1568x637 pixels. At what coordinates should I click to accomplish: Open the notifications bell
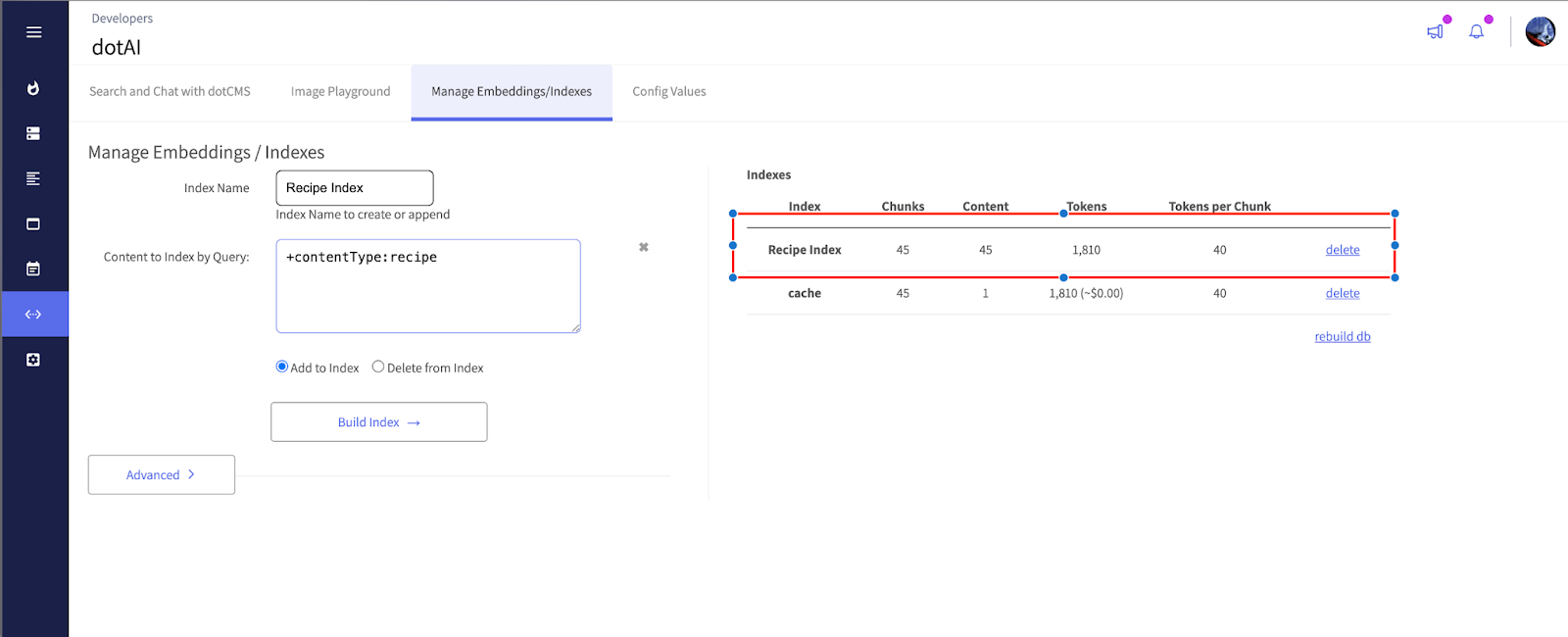pyautogui.click(x=1476, y=31)
